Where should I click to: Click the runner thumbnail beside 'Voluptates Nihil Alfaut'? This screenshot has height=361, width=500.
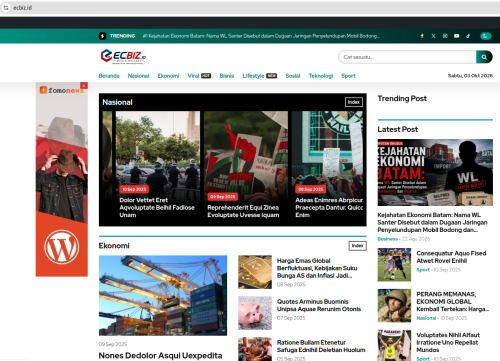[x=394, y=345]
